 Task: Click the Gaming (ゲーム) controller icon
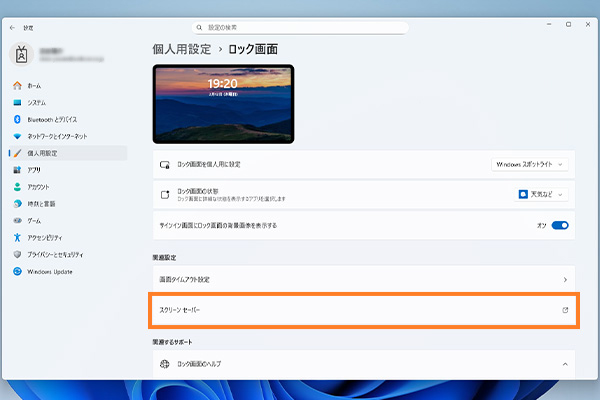point(17,220)
